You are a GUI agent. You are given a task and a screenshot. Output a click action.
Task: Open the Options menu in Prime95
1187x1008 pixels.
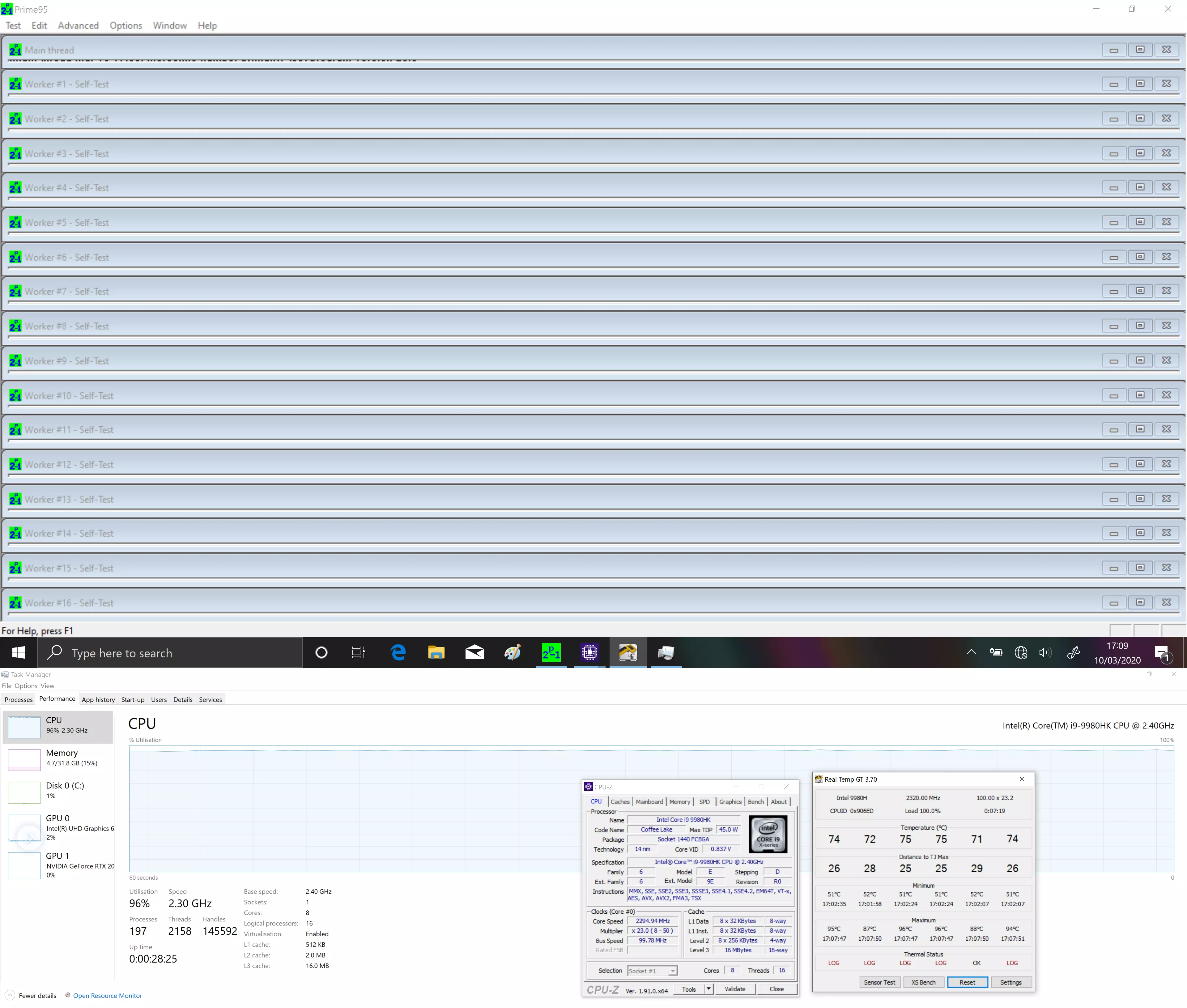[x=126, y=26]
